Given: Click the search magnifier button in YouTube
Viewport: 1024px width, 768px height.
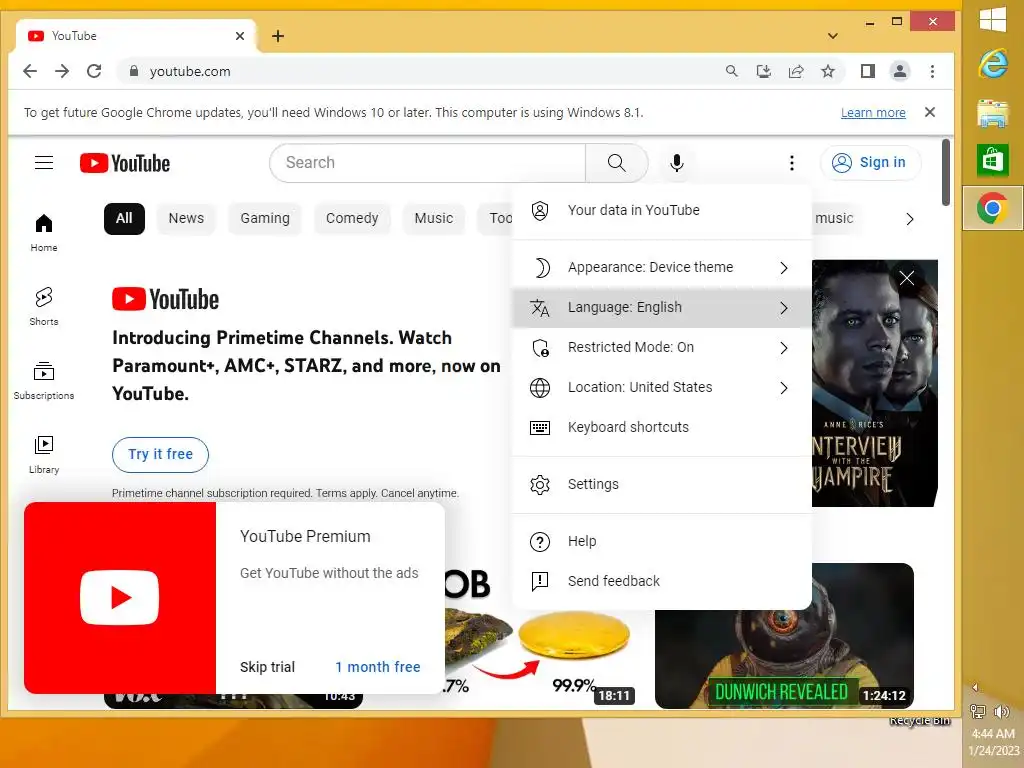Looking at the screenshot, I should coord(616,163).
